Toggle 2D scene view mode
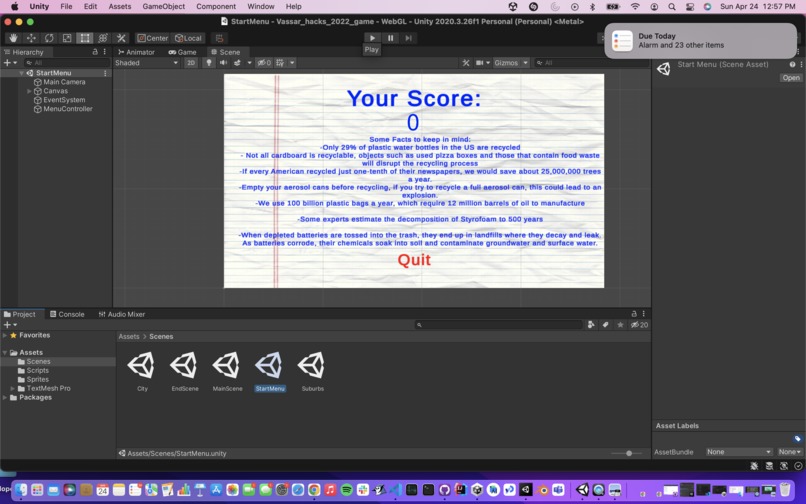The height and width of the screenshot is (504, 806). [191, 63]
